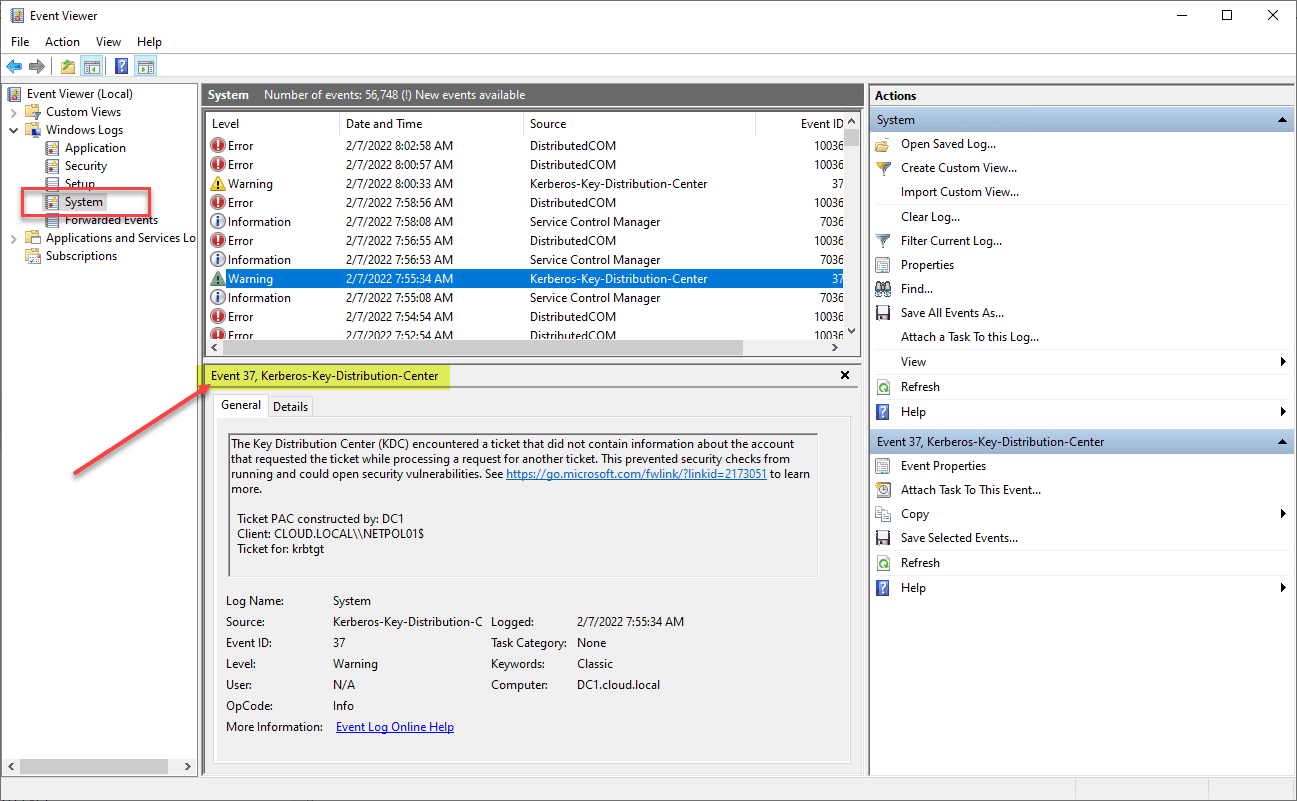Viewport: 1297px width, 801px height.
Task: Switch to the Details tab
Action: [290, 406]
